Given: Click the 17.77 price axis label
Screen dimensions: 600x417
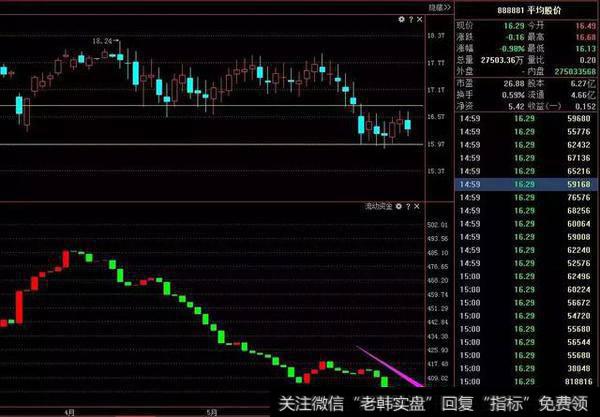Looking at the screenshot, I should 436,63.
